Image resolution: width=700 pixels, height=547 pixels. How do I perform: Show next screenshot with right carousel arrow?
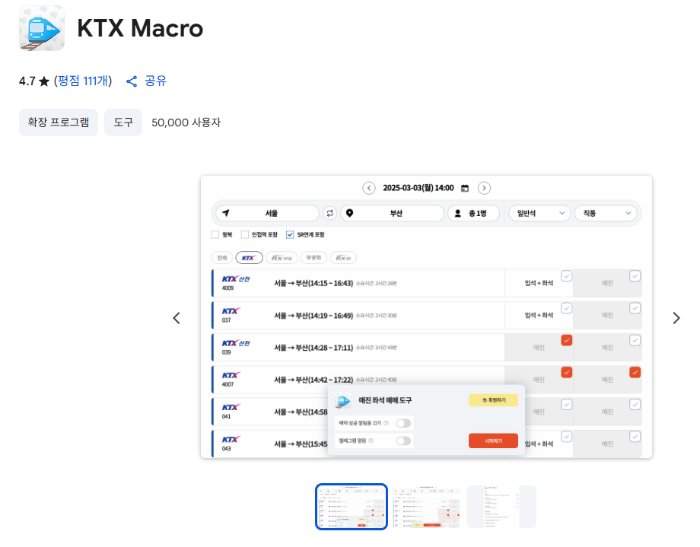pos(676,318)
